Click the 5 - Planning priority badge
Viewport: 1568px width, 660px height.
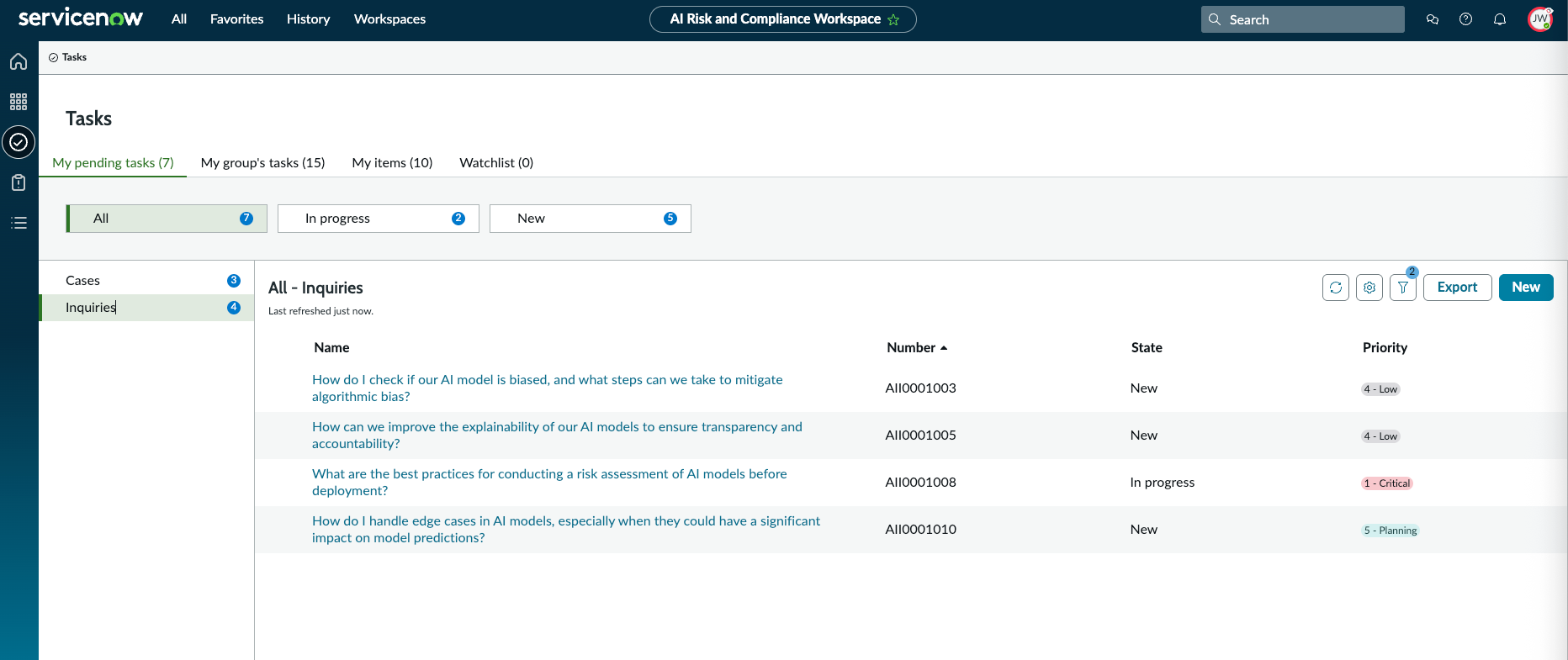[1391, 531]
